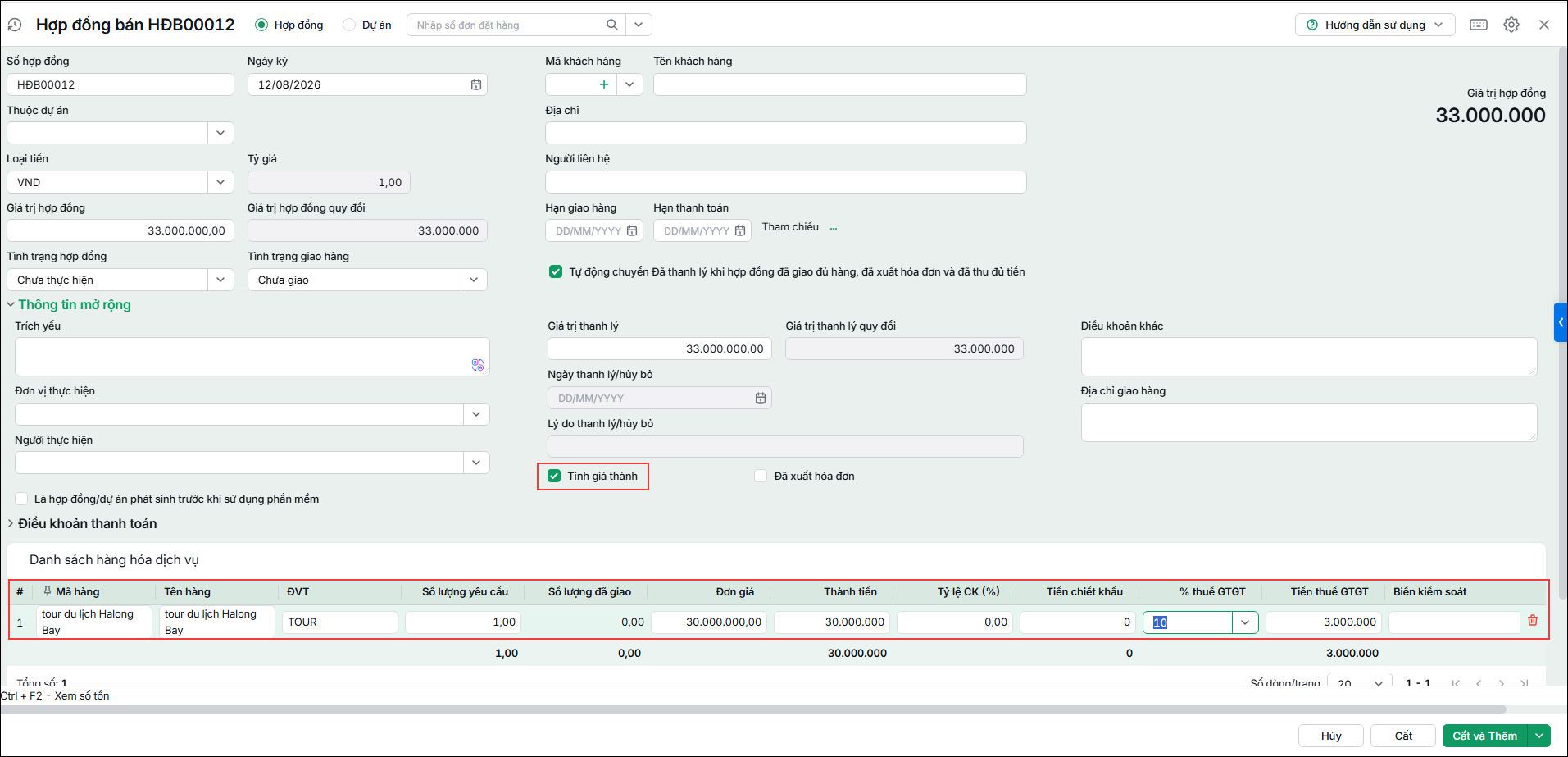This screenshot has height=757, width=1568.
Task: Check the Đã xuất hóa đơn checkbox
Action: (761, 476)
